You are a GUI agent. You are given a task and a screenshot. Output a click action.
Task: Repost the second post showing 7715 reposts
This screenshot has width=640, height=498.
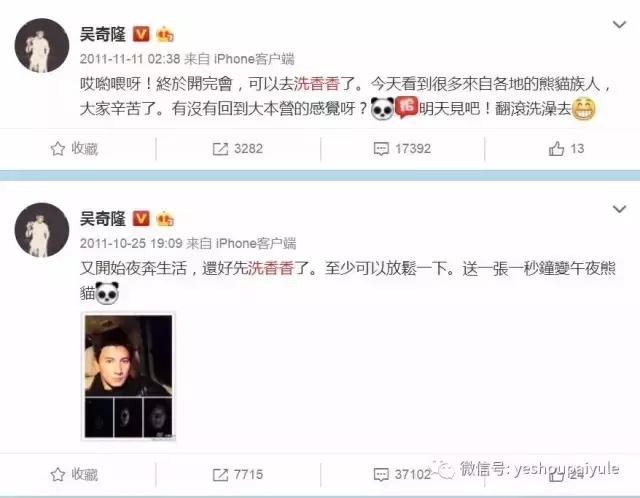[238, 474]
